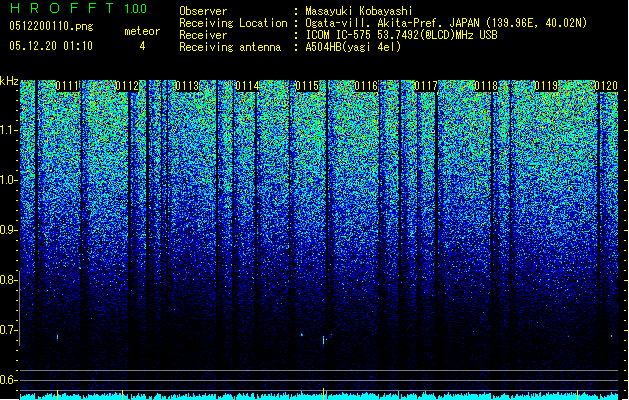Select the 0117 time marker

click(426, 86)
